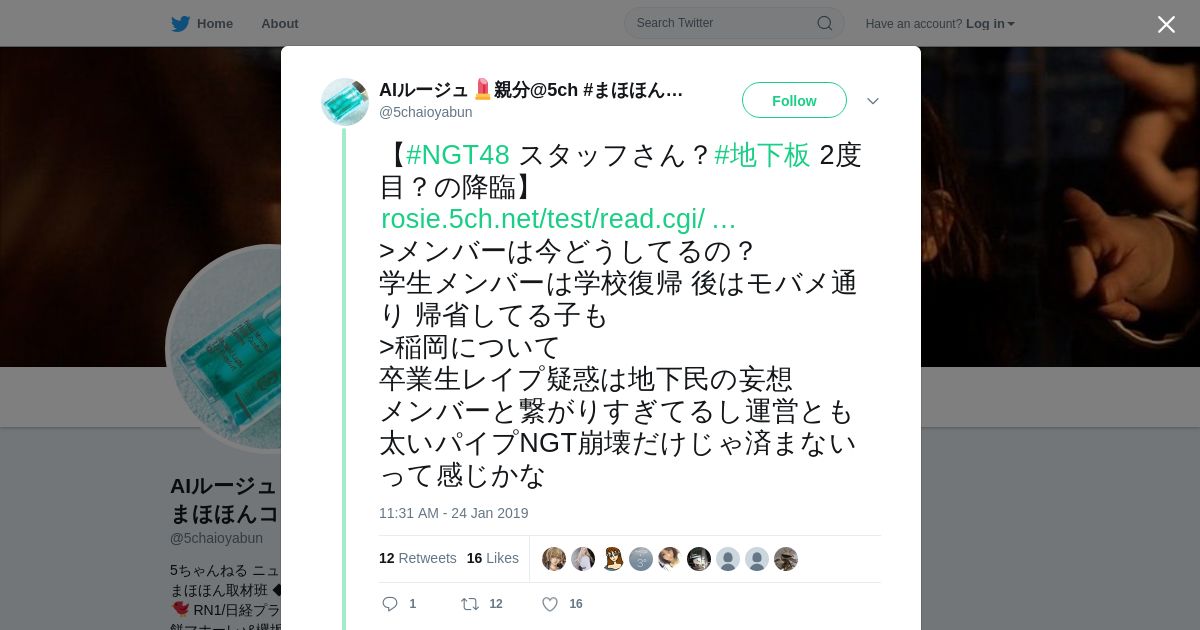Click the Twitter bird Home icon
The height and width of the screenshot is (630, 1200).
tap(180, 24)
